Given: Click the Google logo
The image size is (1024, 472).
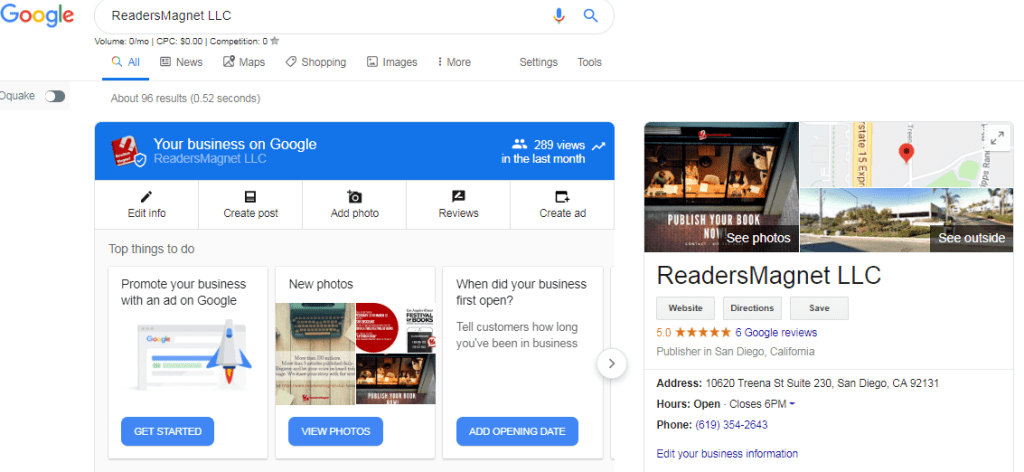Looking at the screenshot, I should [37, 15].
